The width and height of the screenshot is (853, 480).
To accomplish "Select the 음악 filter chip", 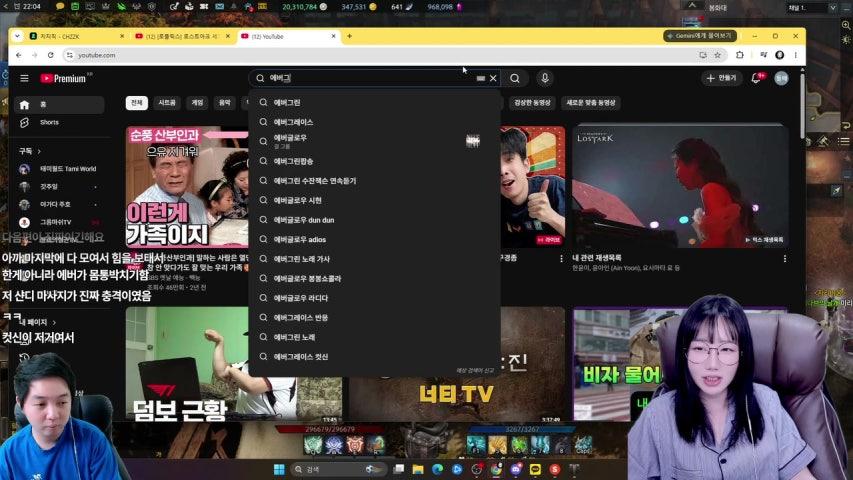I will click(225, 103).
